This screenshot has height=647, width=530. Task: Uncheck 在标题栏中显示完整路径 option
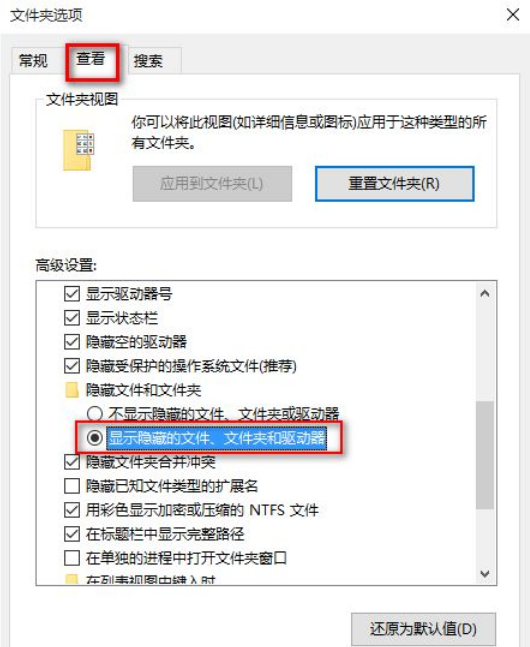(x=72, y=534)
